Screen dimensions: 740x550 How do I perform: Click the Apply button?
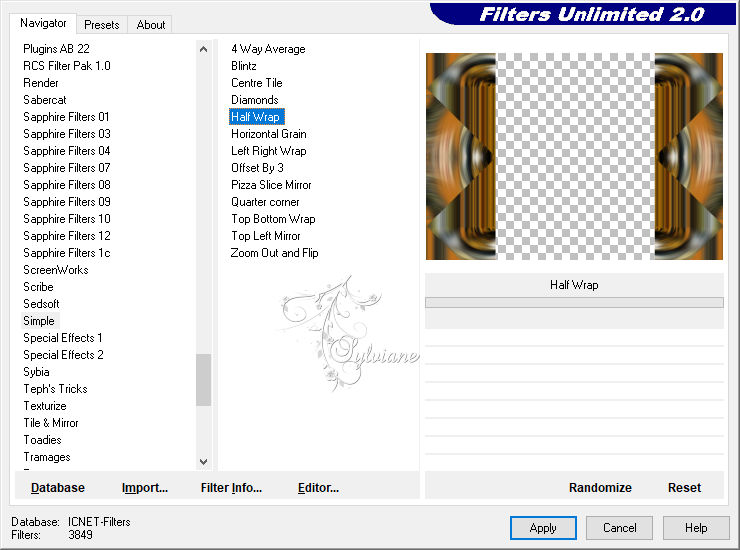click(543, 528)
